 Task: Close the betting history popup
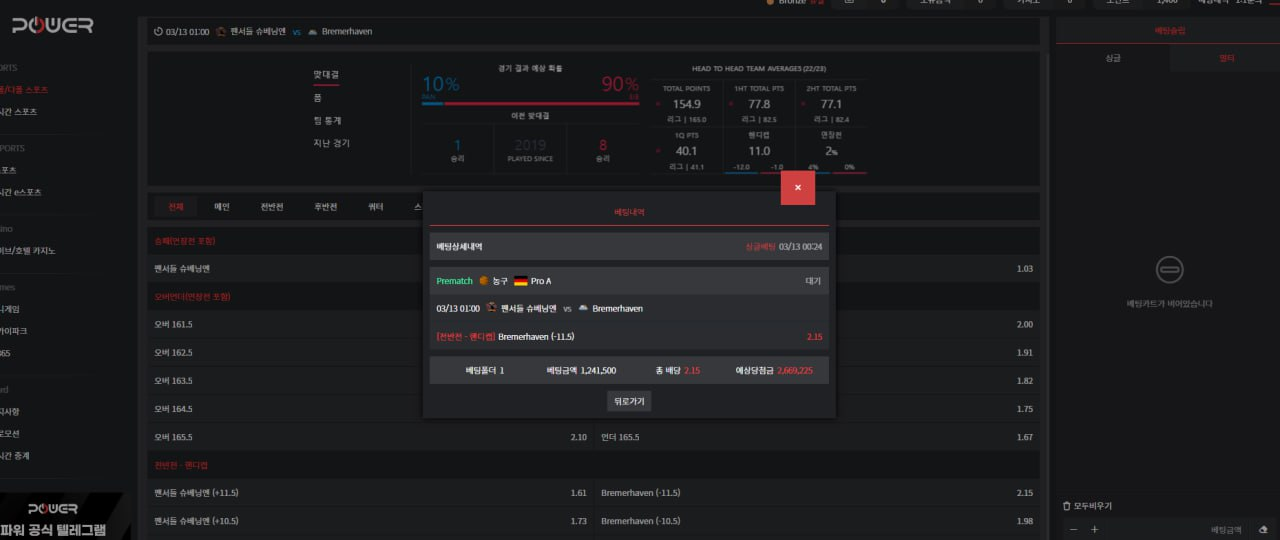click(x=797, y=187)
